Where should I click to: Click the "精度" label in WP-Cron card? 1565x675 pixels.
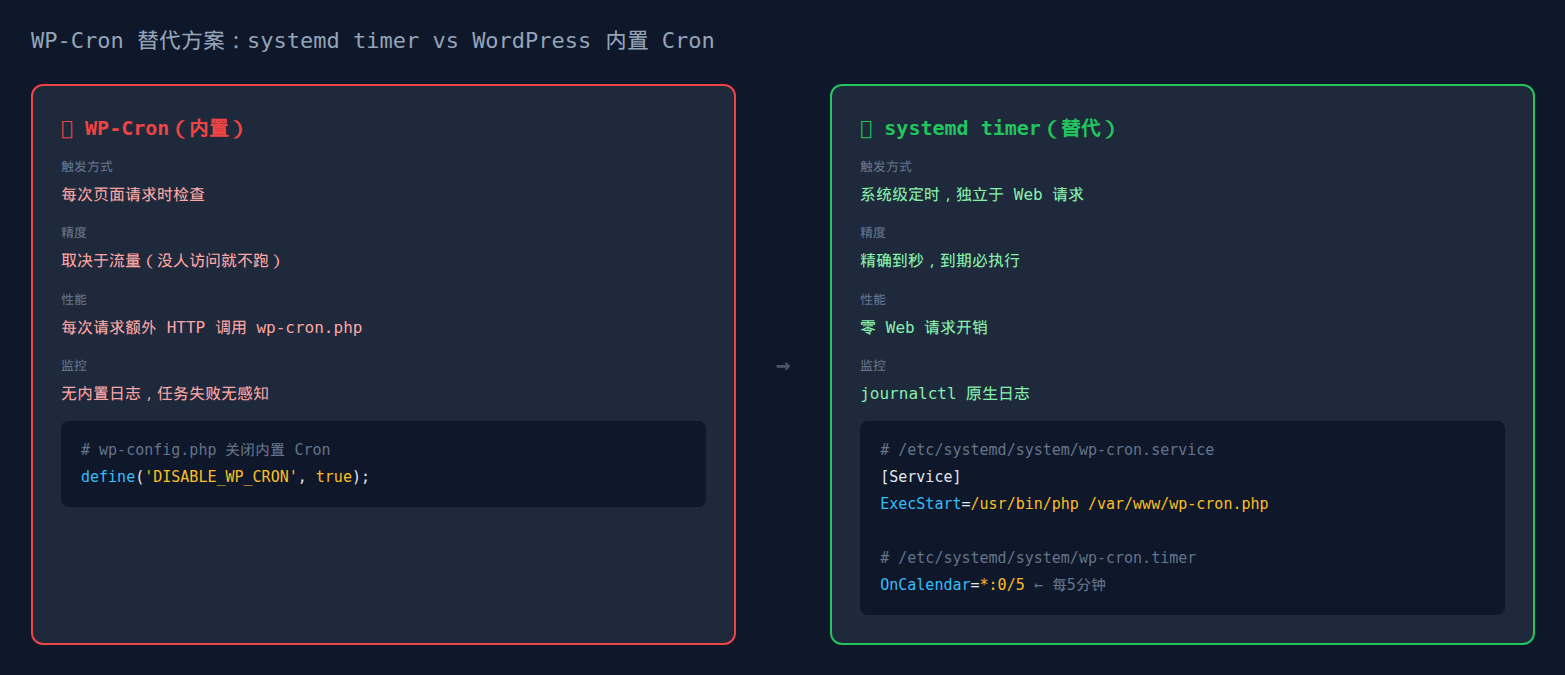tap(74, 233)
